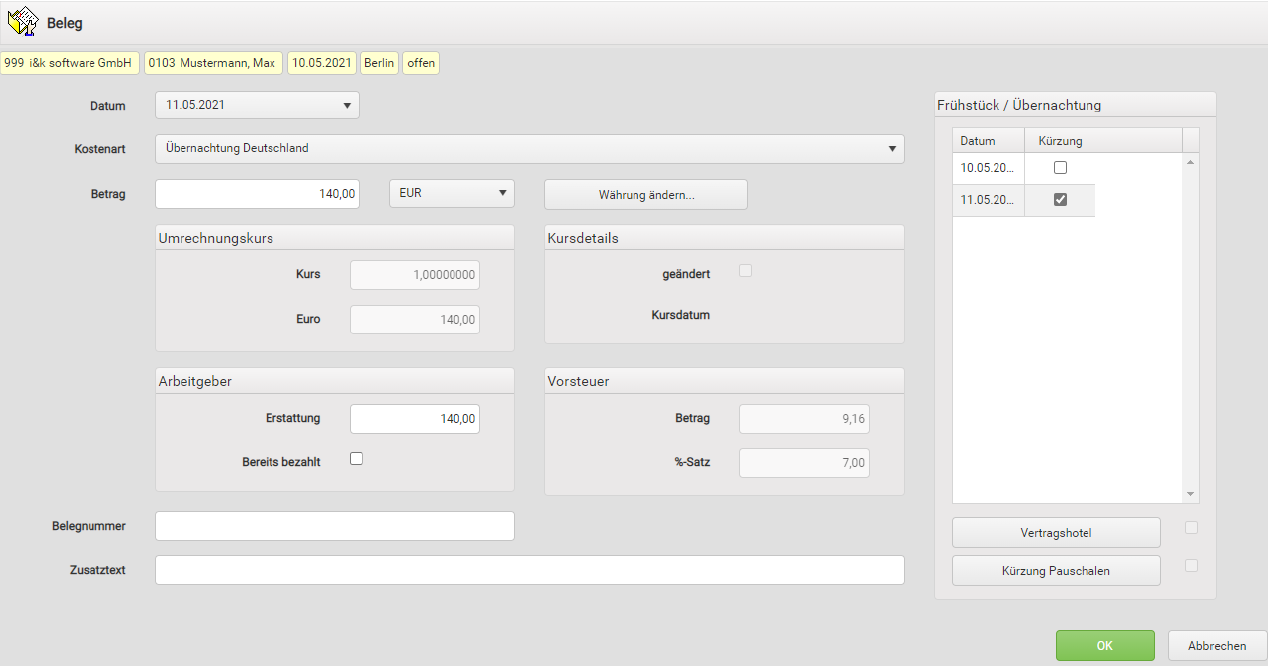Click the Währung ändern button
Screen dimensions: 1268x666
coord(645,195)
